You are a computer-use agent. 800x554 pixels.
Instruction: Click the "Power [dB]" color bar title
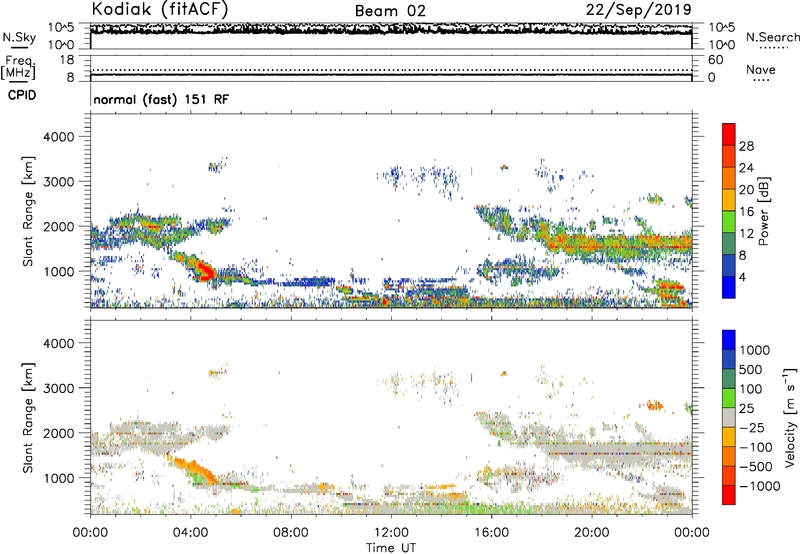point(764,211)
